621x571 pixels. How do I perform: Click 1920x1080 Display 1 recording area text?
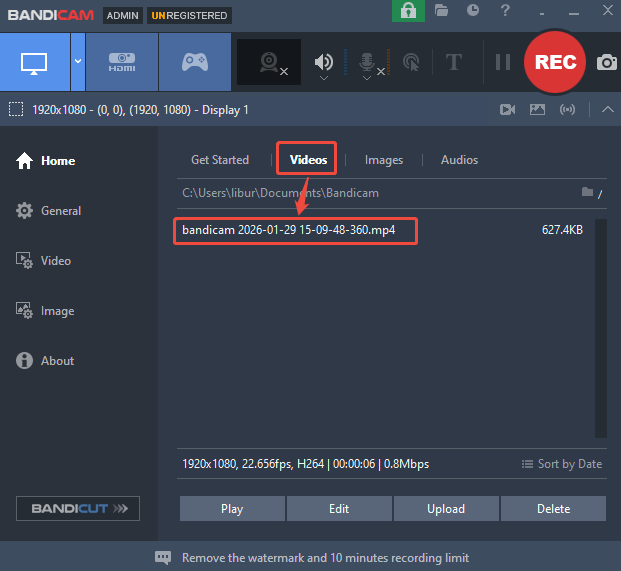[140, 110]
